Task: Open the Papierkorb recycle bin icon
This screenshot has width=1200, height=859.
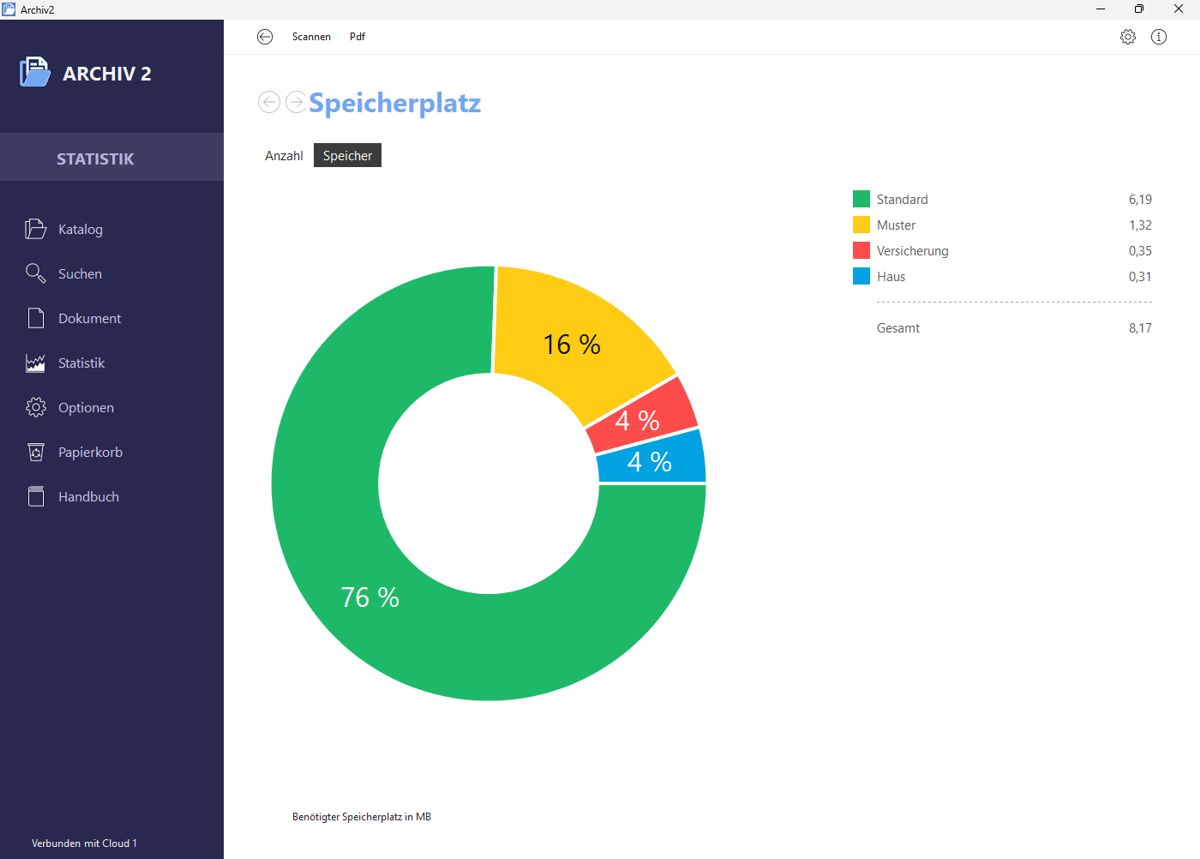Action: tap(36, 452)
